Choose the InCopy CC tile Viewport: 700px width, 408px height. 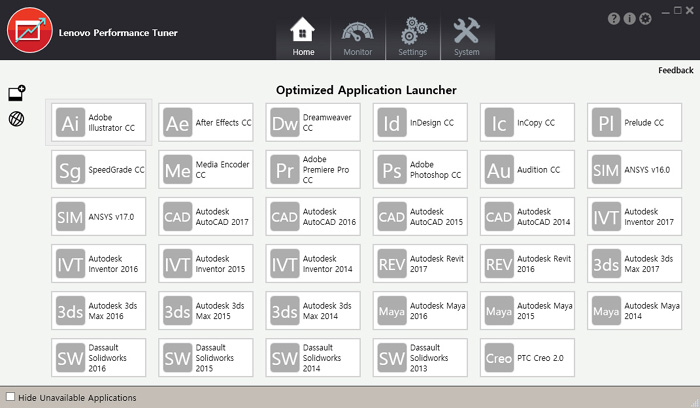click(x=527, y=122)
